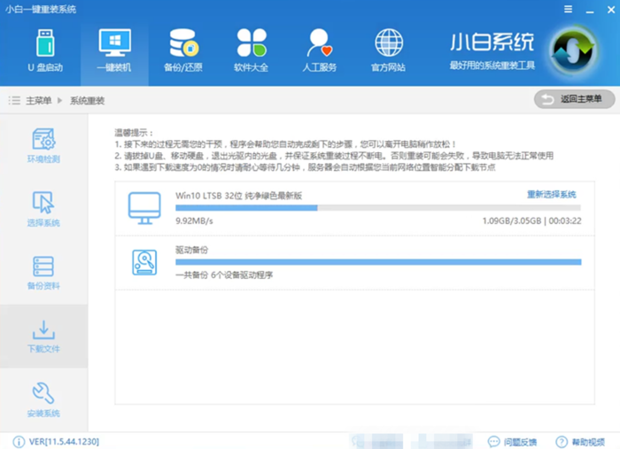Open the 人工服务 manual service tab
The height and width of the screenshot is (449, 620).
tap(319, 51)
